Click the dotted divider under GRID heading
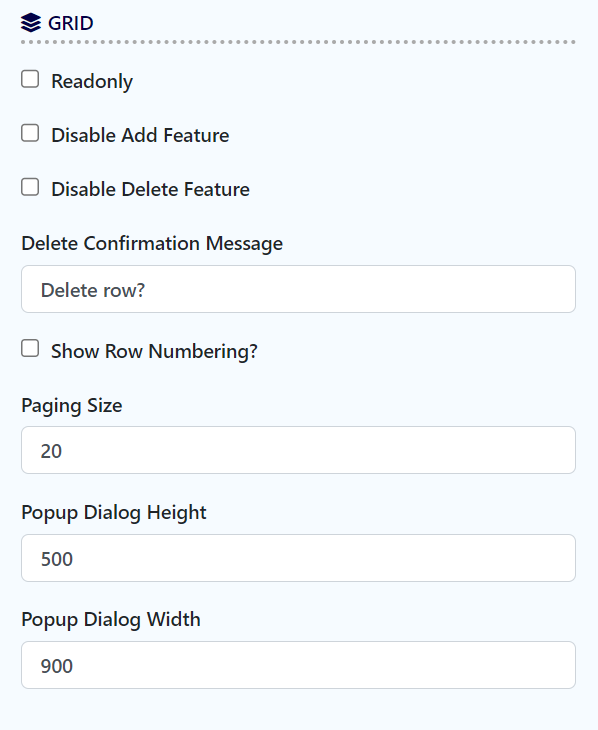This screenshot has height=730, width=598. 299,42
